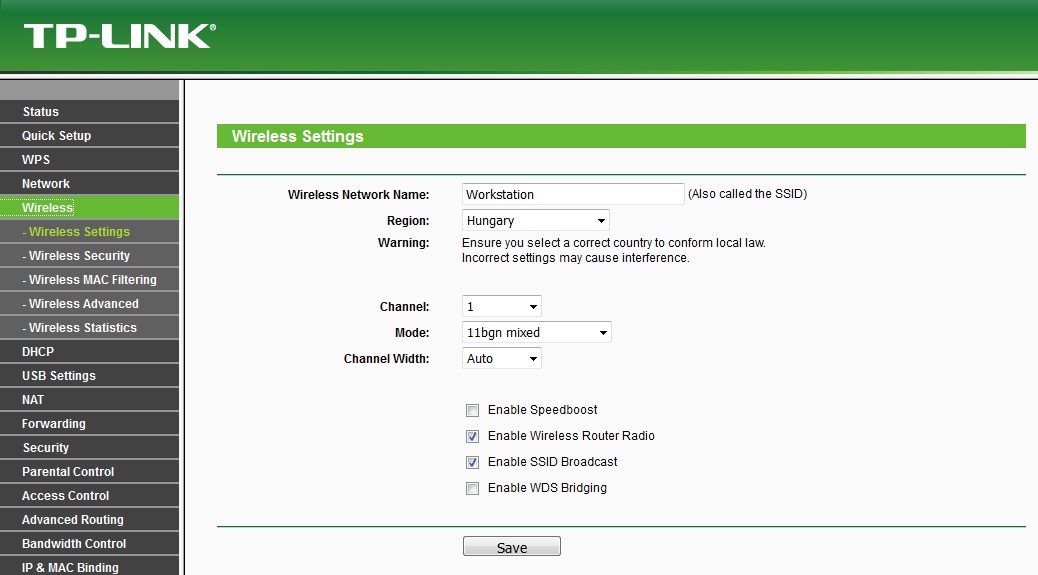Go to Access Control
The image size is (1038, 575).
(x=89, y=496)
